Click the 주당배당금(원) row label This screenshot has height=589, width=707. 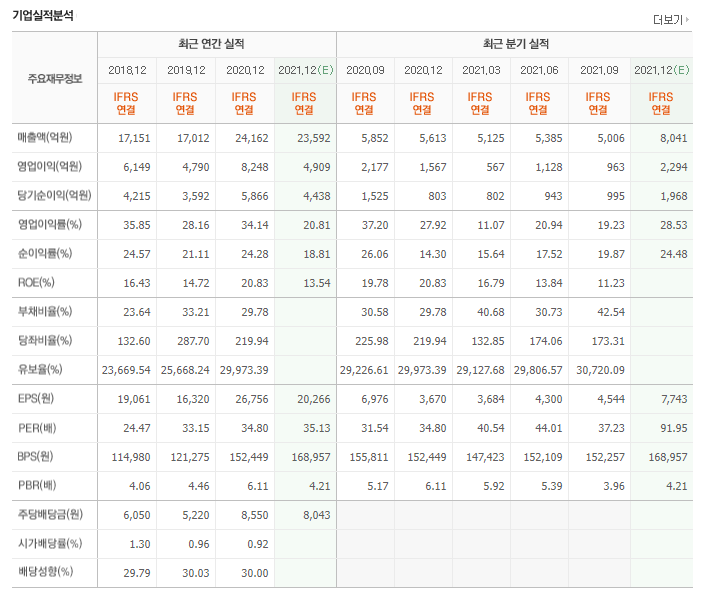click(50, 514)
